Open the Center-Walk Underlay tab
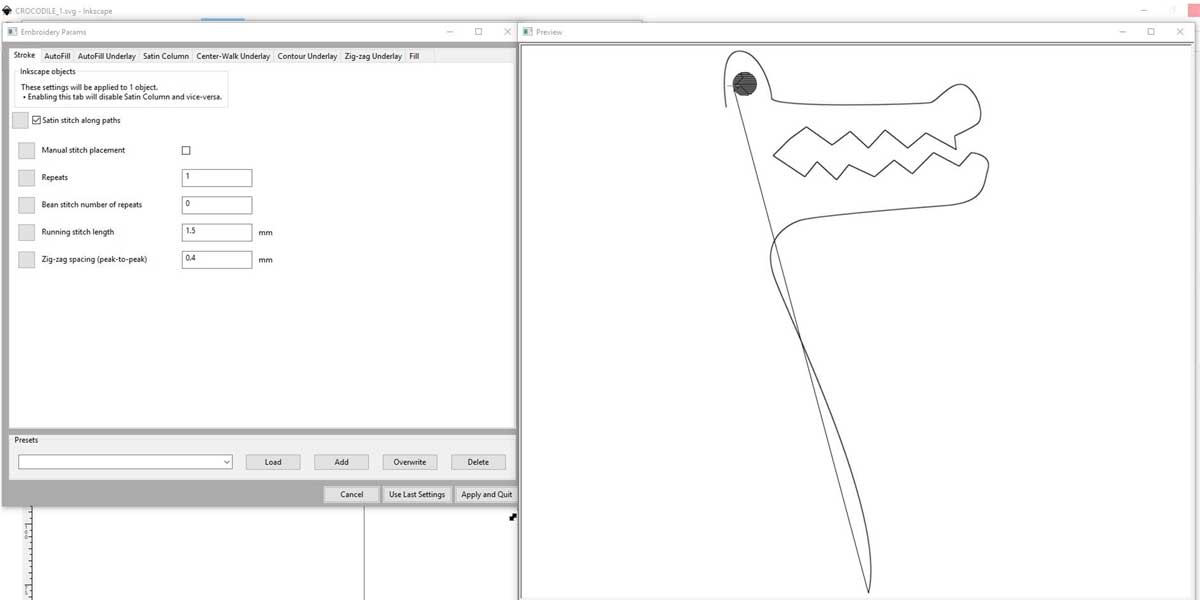 pyautogui.click(x=233, y=56)
